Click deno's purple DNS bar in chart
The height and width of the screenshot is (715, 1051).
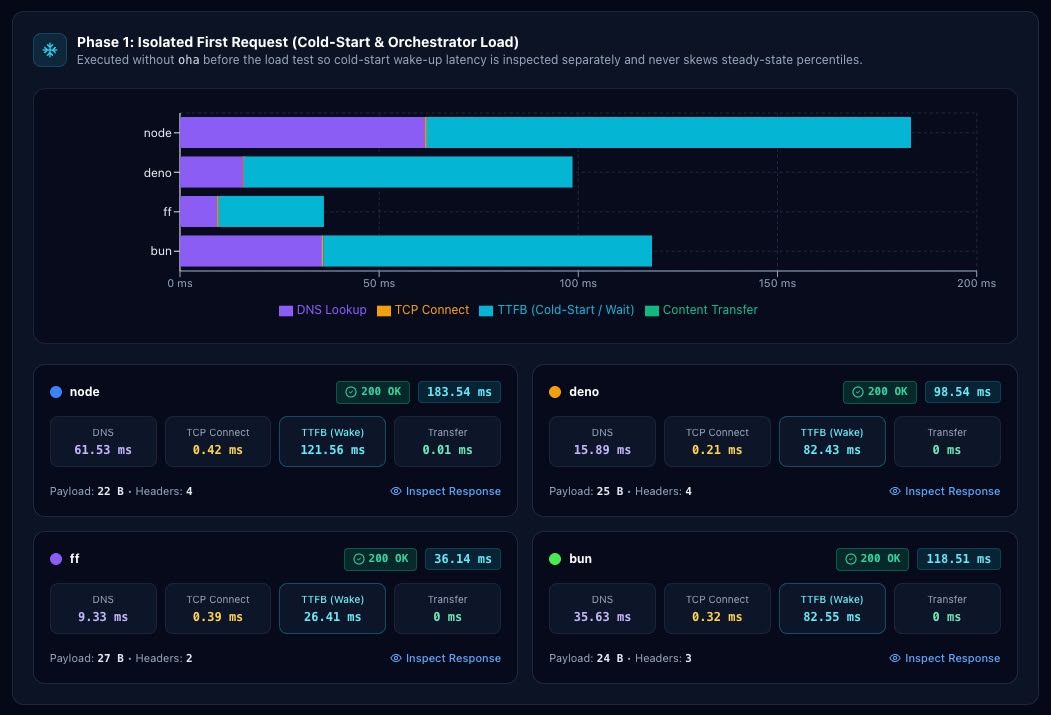211,172
